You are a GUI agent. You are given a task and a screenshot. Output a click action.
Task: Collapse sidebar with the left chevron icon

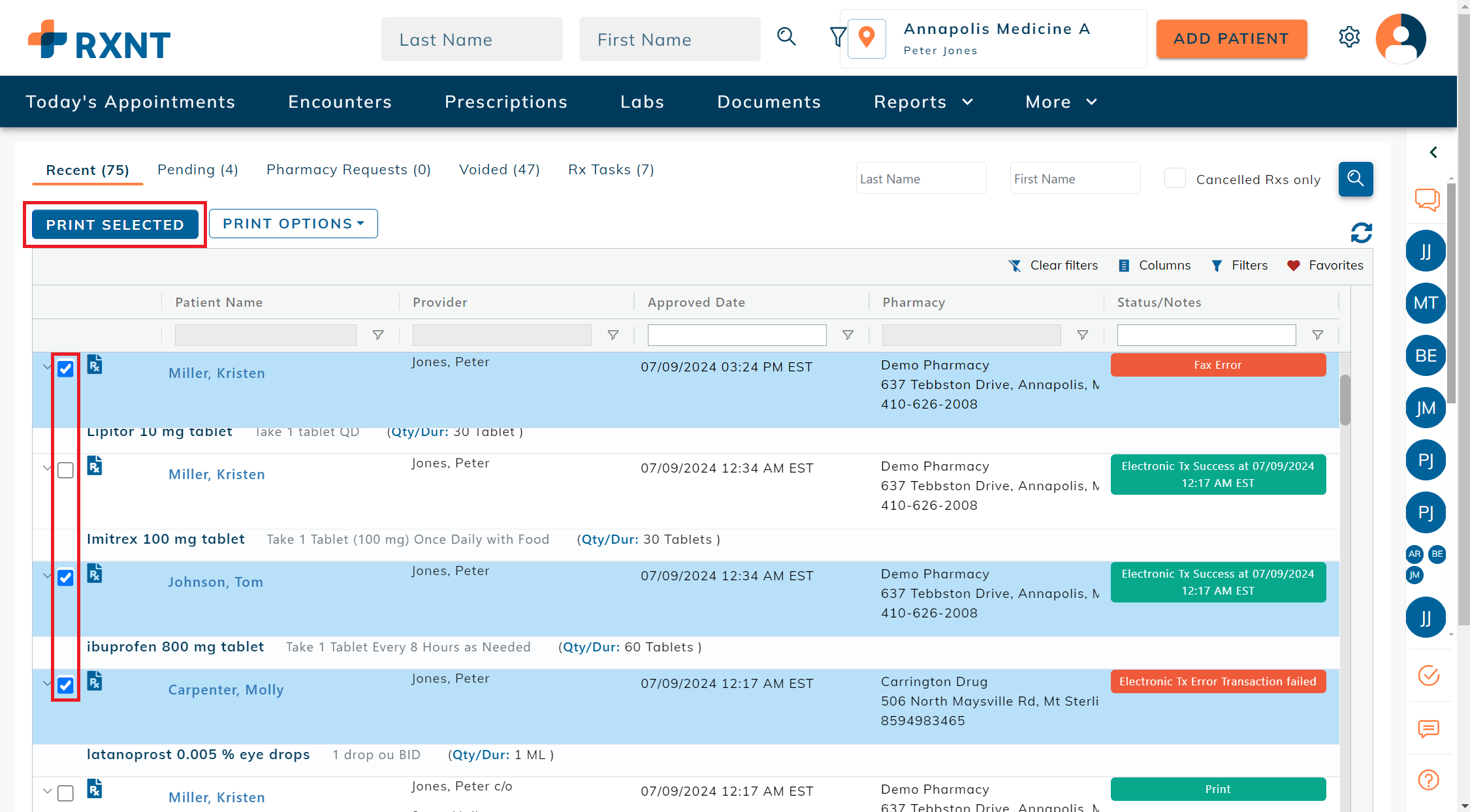(x=1433, y=152)
